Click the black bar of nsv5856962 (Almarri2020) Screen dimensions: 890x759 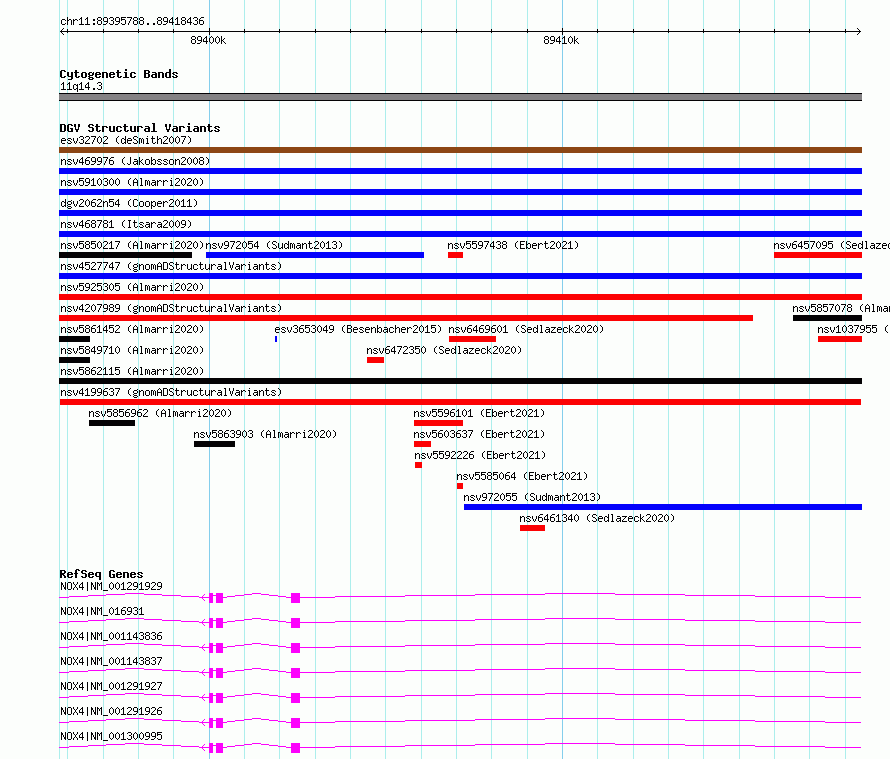[x=112, y=423]
